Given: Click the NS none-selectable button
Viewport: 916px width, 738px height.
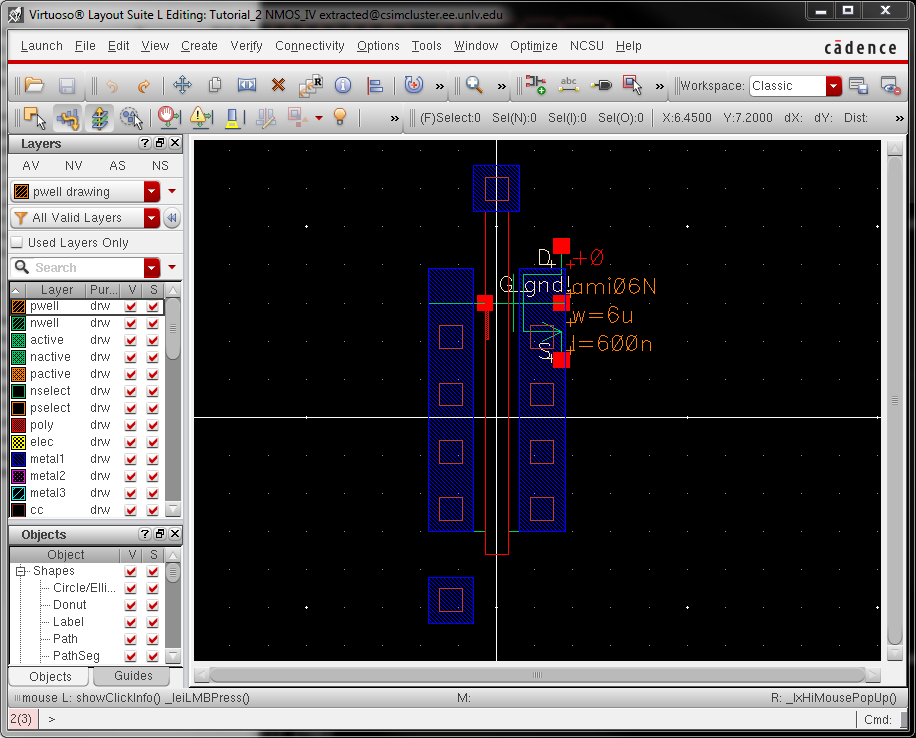Looking at the screenshot, I should 160,166.
